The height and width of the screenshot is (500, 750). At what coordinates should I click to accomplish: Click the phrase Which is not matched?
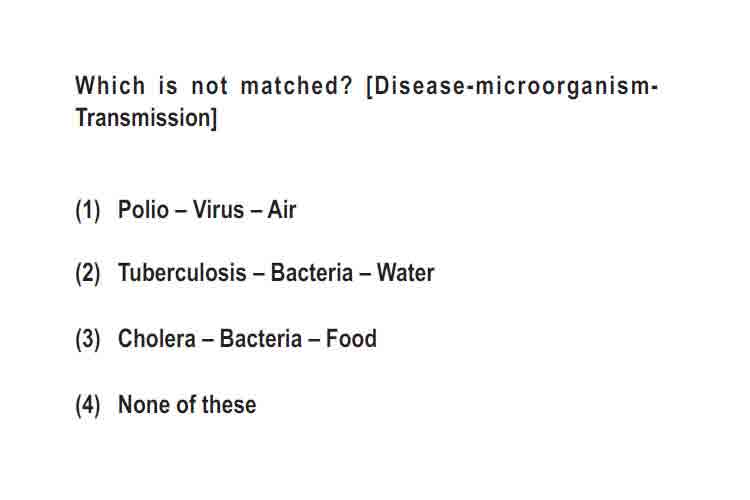coord(214,86)
